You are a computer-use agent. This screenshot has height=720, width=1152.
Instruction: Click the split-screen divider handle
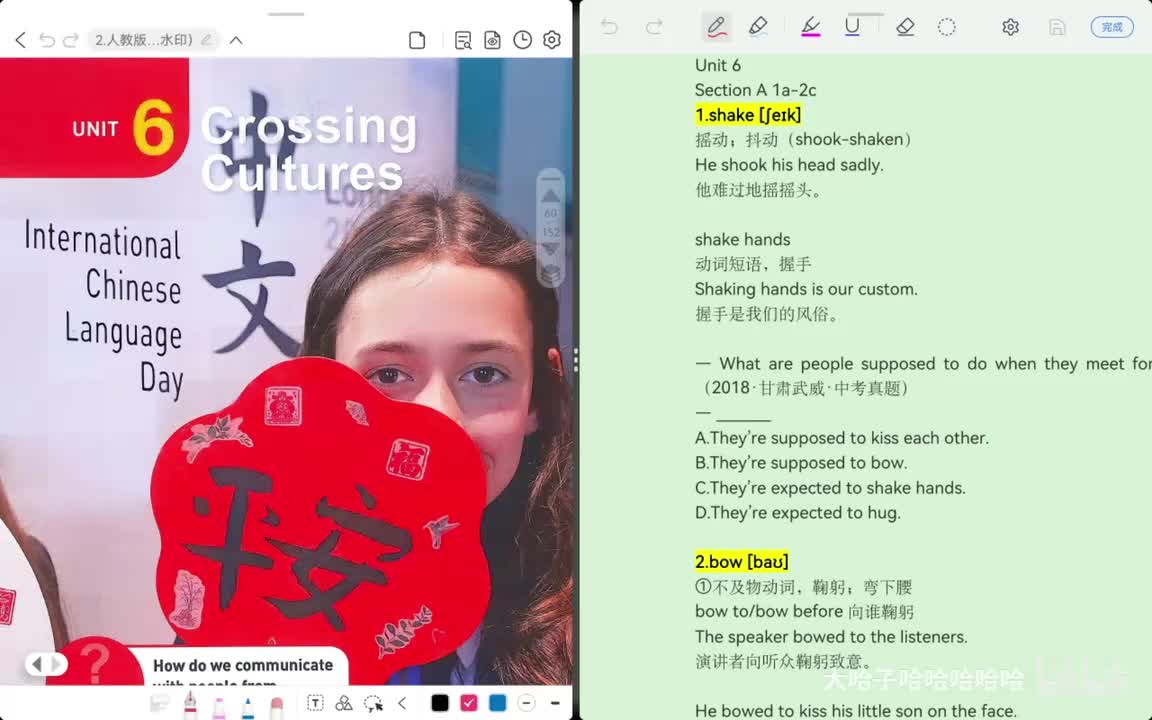[x=575, y=360]
